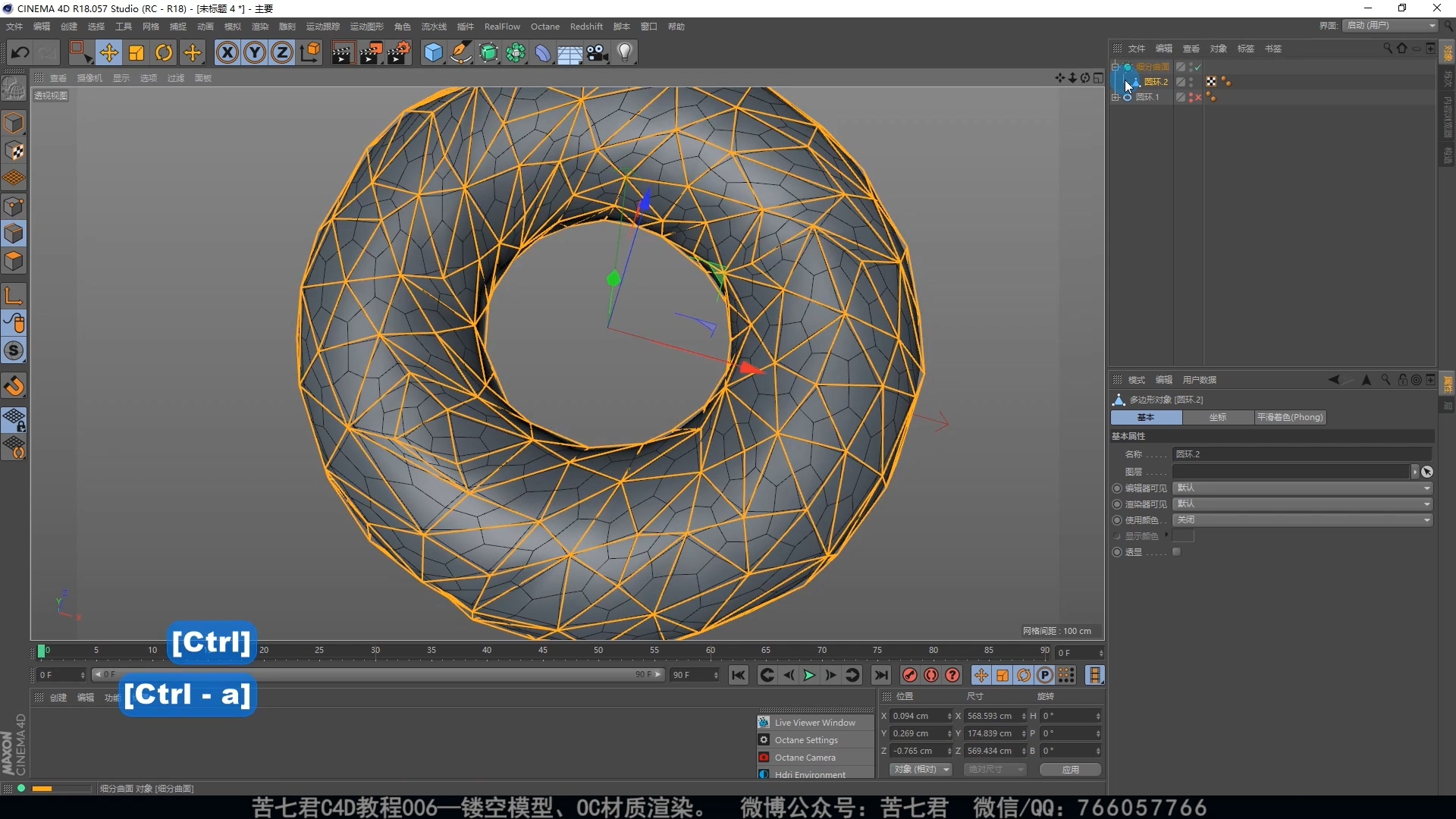Activate the Rotate tool in top toolbar
Viewport: 1456px width, 819px height.
click(x=164, y=52)
